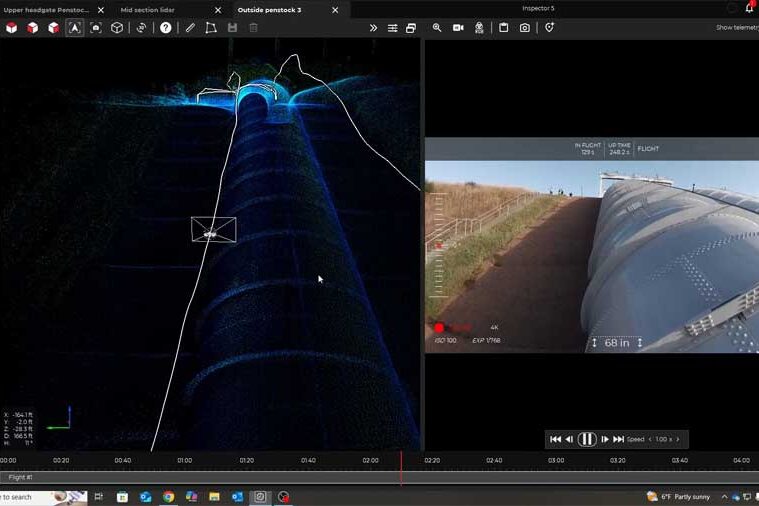Click the wireframe 3D box icon
This screenshot has height=506, width=759.
[x=117, y=28]
